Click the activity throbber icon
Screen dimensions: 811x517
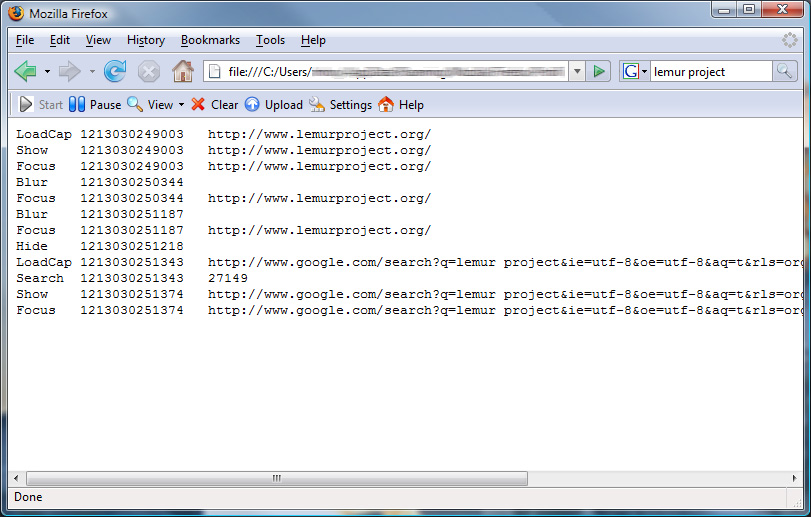click(789, 40)
